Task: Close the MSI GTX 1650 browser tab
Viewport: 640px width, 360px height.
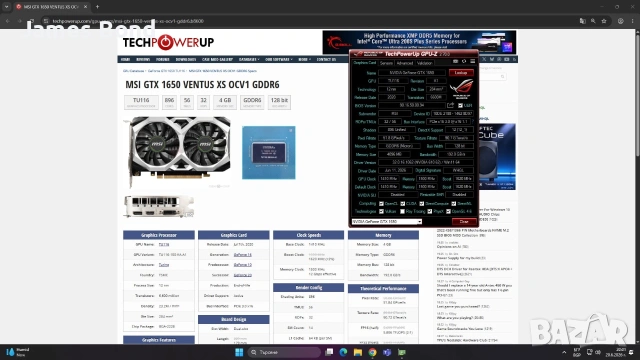Action: point(85,7)
